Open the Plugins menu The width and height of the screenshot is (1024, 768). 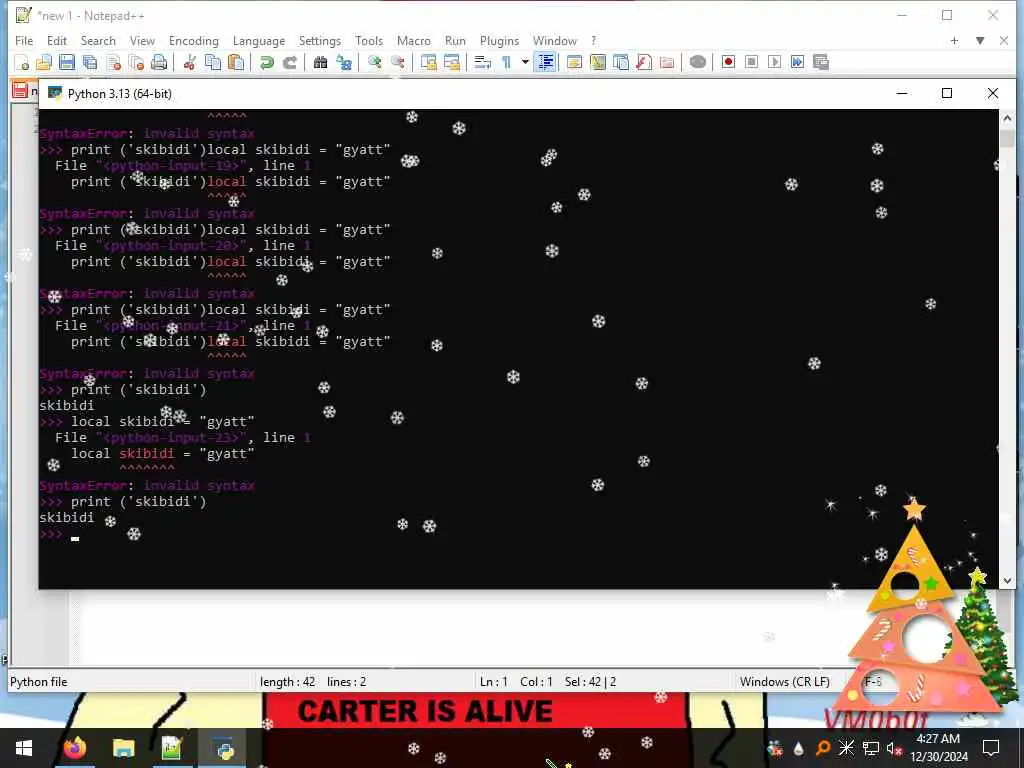pos(500,40)
